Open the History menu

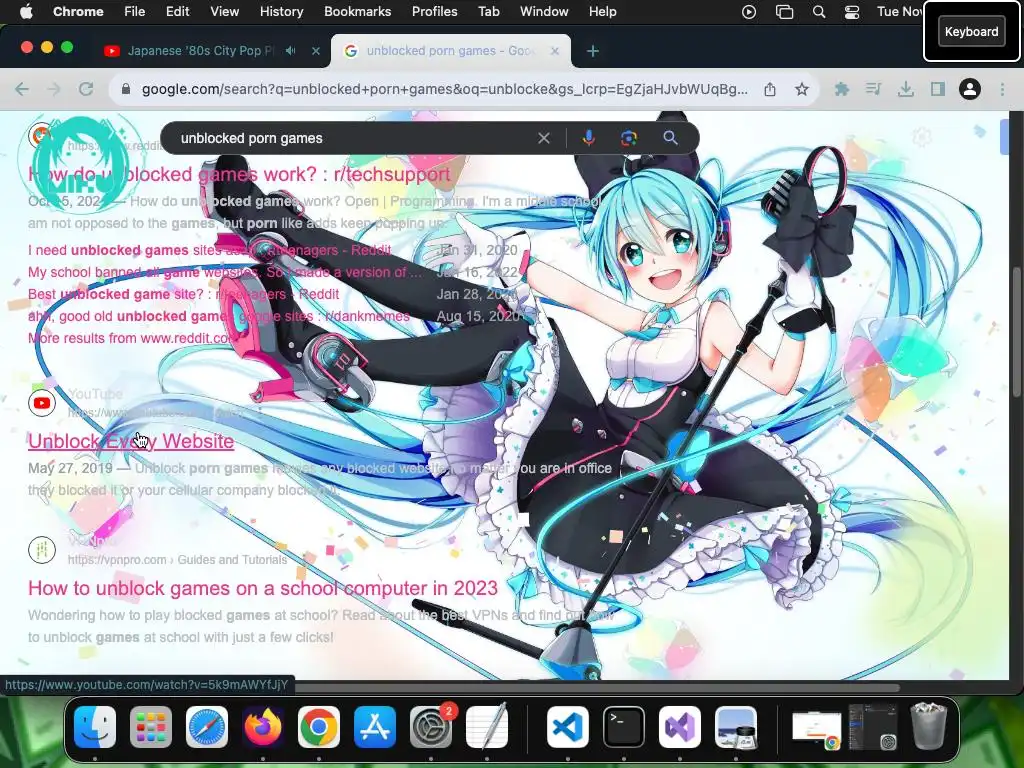point(281,12)
